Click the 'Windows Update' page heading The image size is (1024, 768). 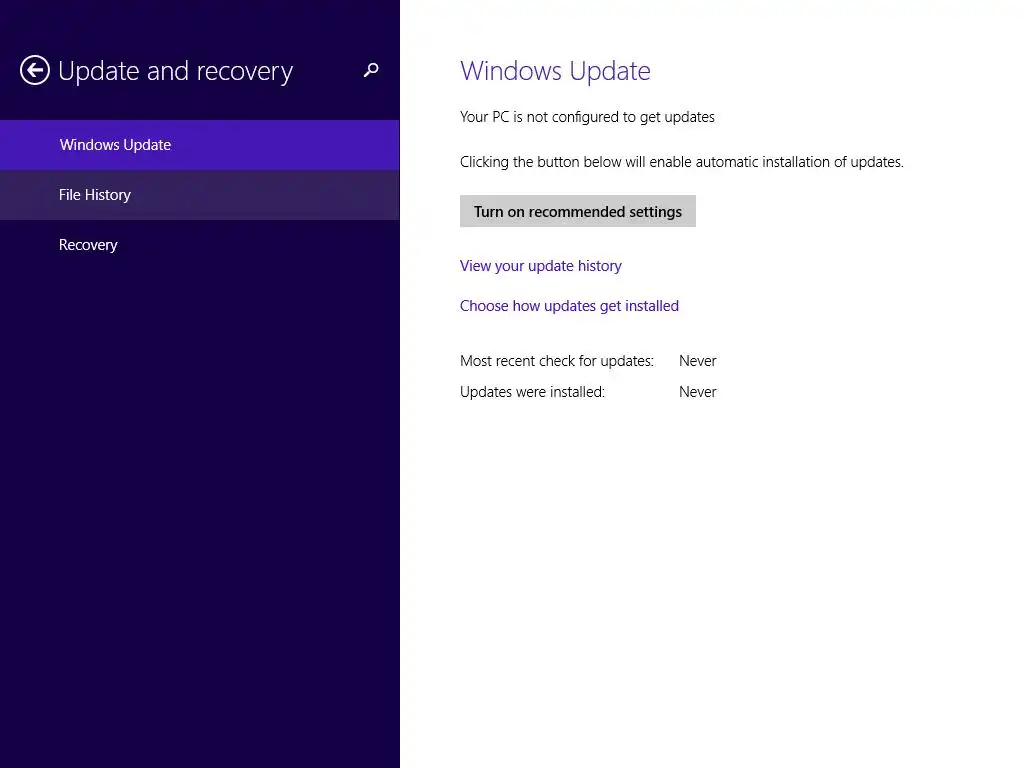coord(555,71)
